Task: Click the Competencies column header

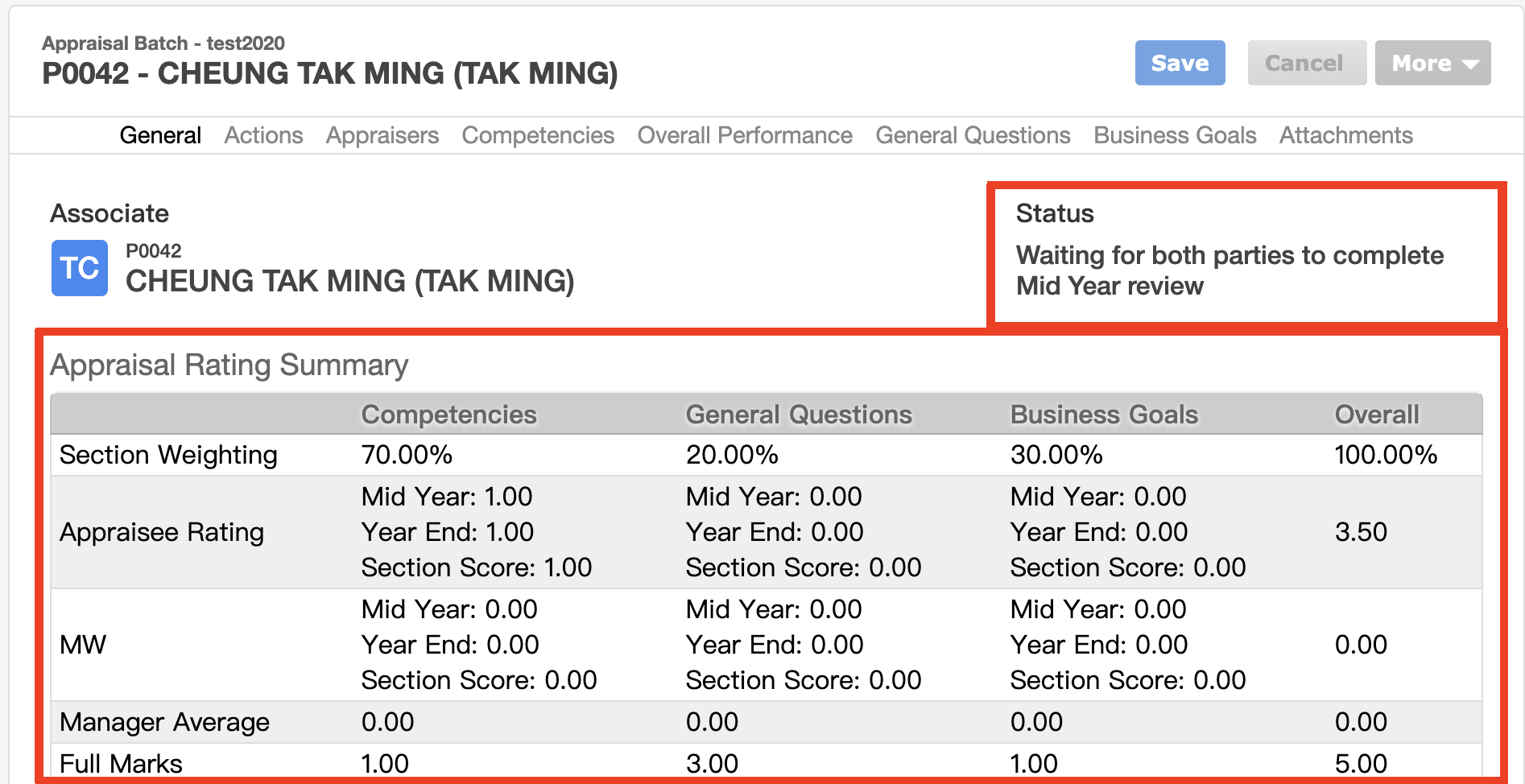Action: click(x=448, y=415)
